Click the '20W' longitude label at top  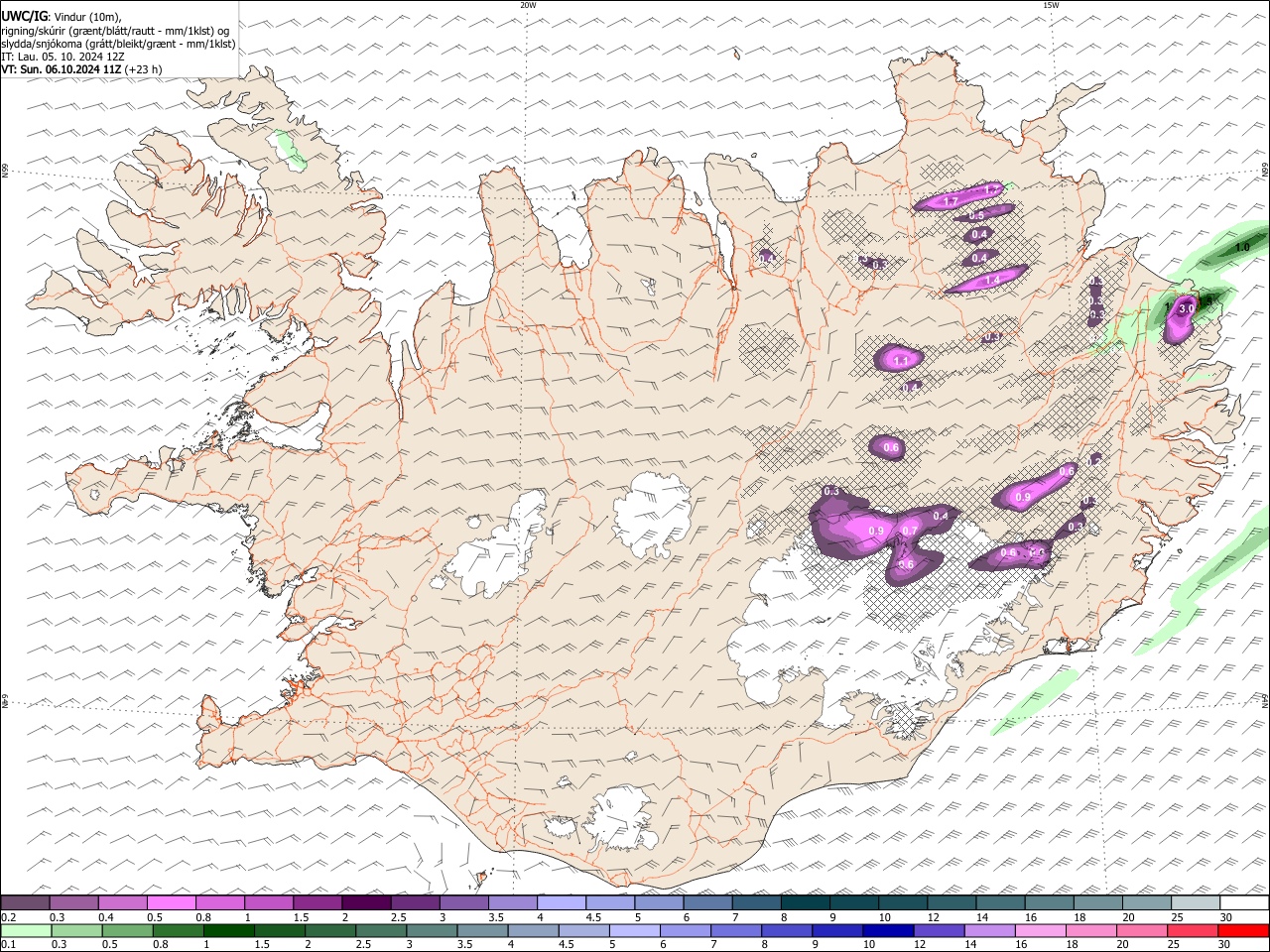coord(529,5)
